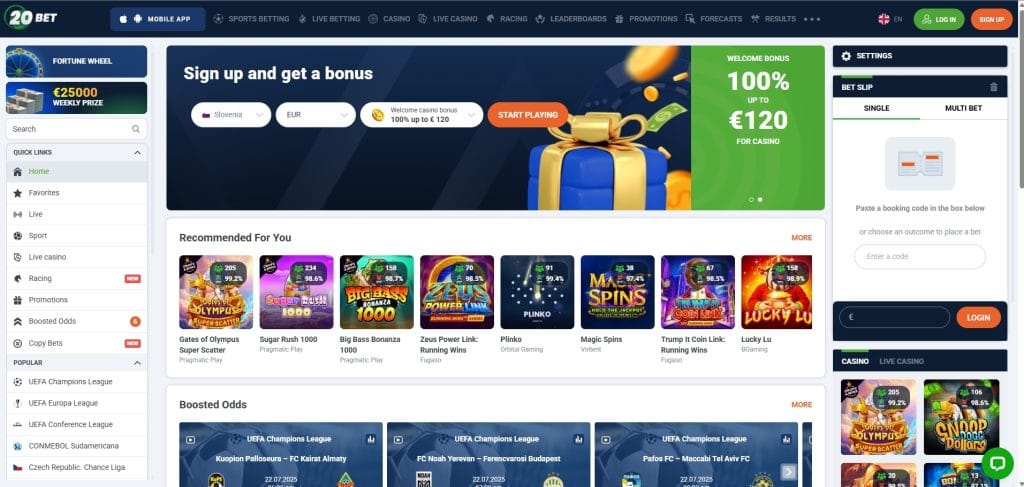
Task: Open the EUR currency dropdown
Action: point(316,115)
